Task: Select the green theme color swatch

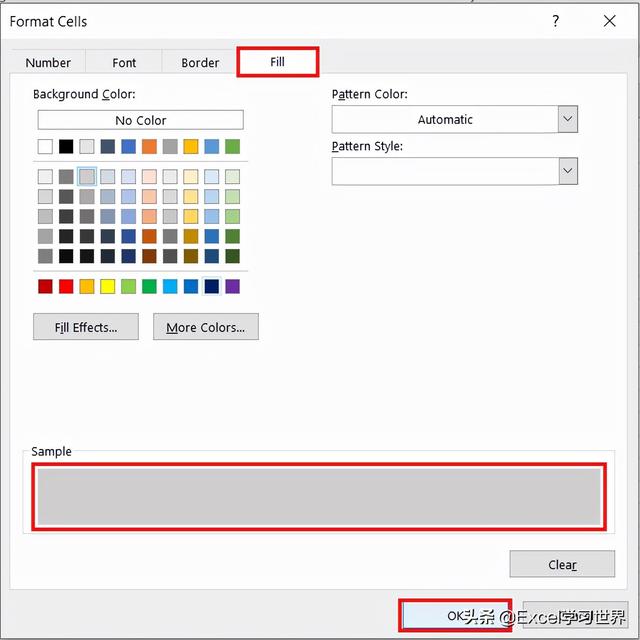Action: 232,147
